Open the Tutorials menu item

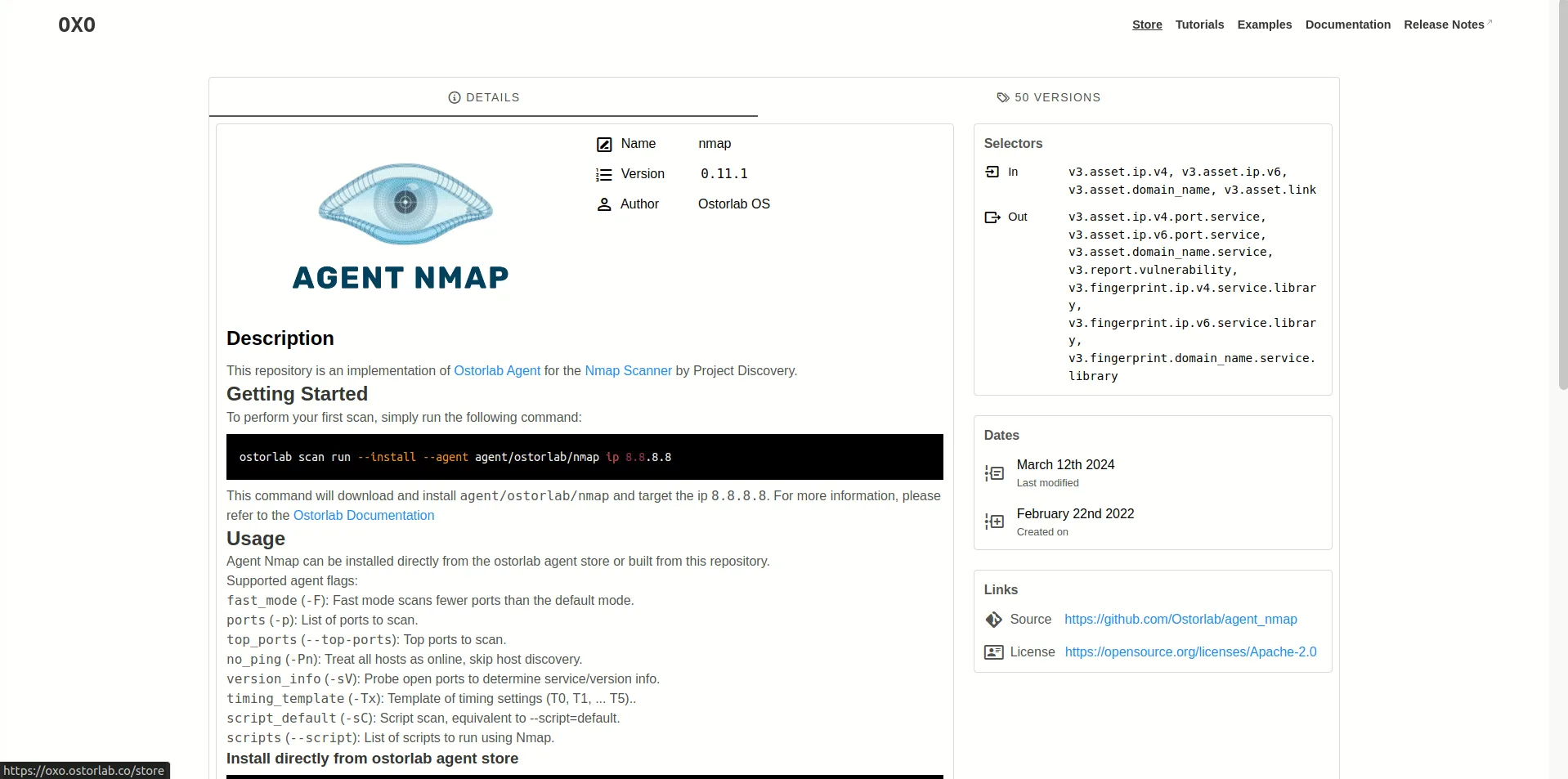[x=1198, y=25]
